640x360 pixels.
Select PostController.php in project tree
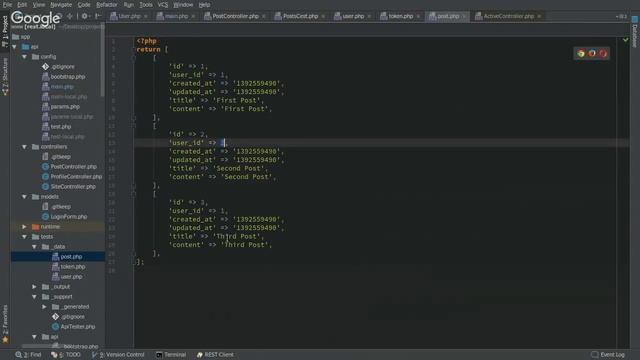pos(69,167)
